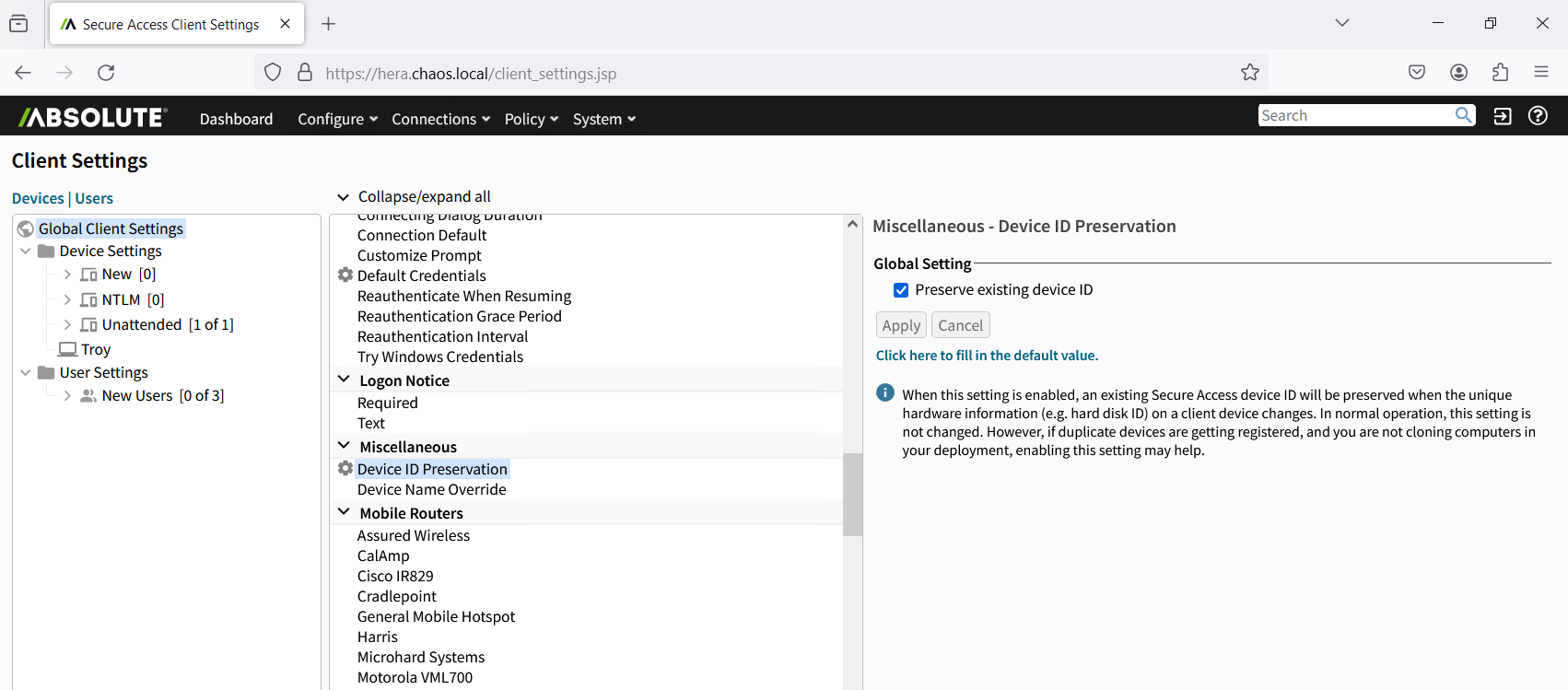The width and height of the screenshot is (1568, 690).
Task: Click link to fill in default value
Action: tap(987, 356)
